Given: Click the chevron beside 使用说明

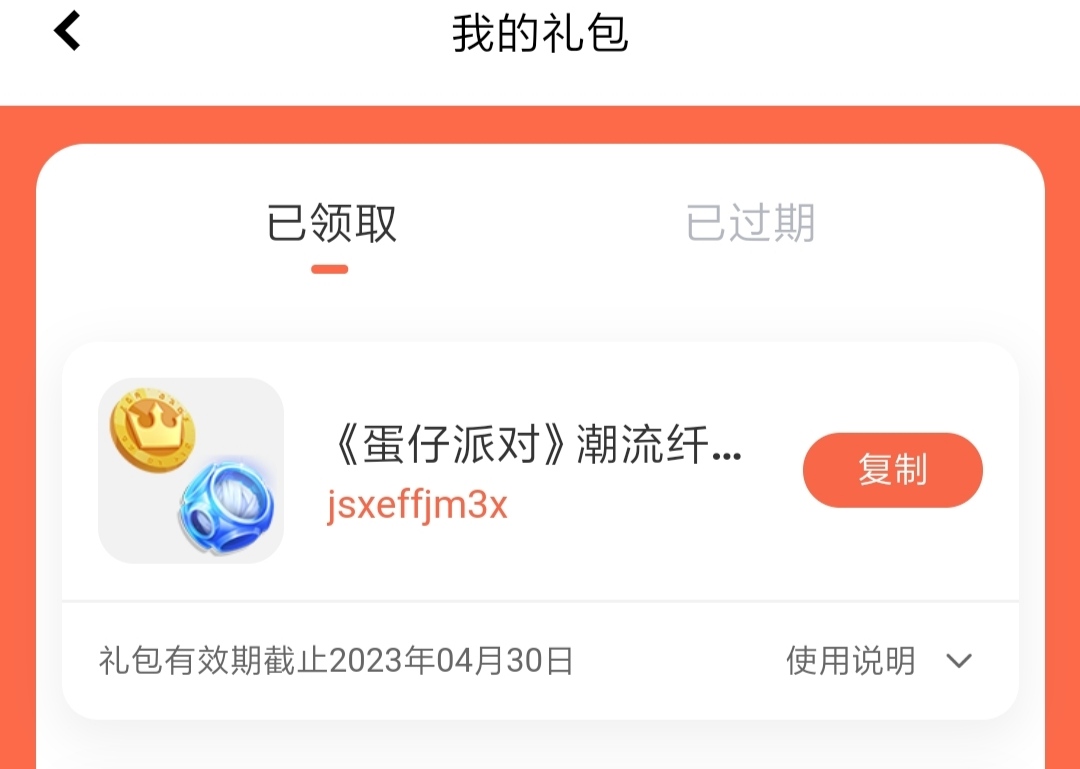Looking at the screenshot, I should (x=959, y=662).
